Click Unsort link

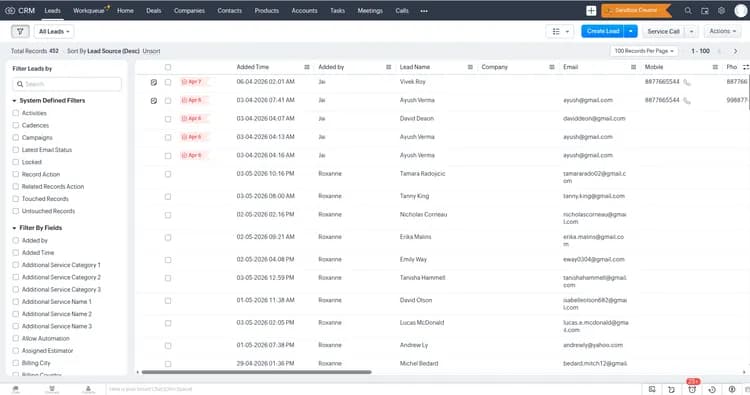[151, 51]
